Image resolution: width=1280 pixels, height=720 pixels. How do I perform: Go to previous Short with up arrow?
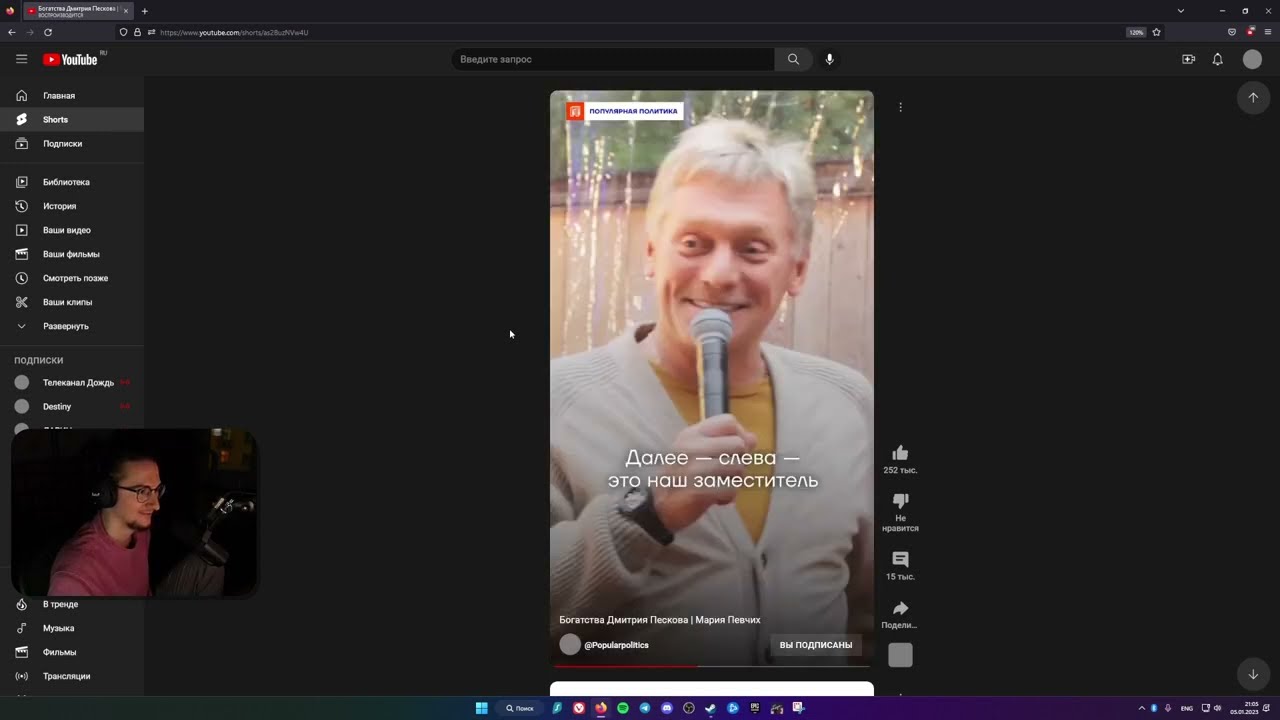[1253, 97]
